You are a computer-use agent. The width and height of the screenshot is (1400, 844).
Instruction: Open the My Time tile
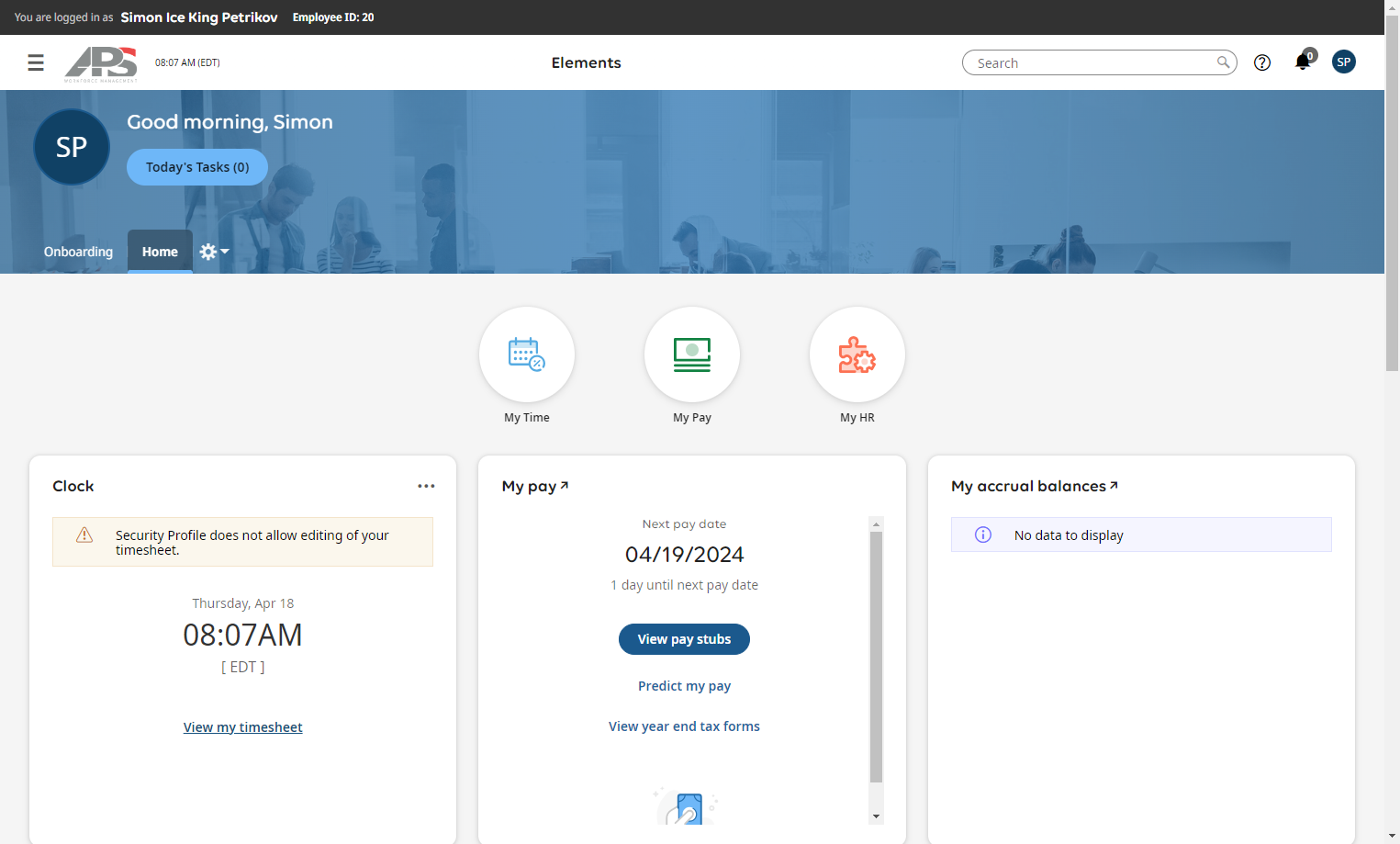click(527, 354)
